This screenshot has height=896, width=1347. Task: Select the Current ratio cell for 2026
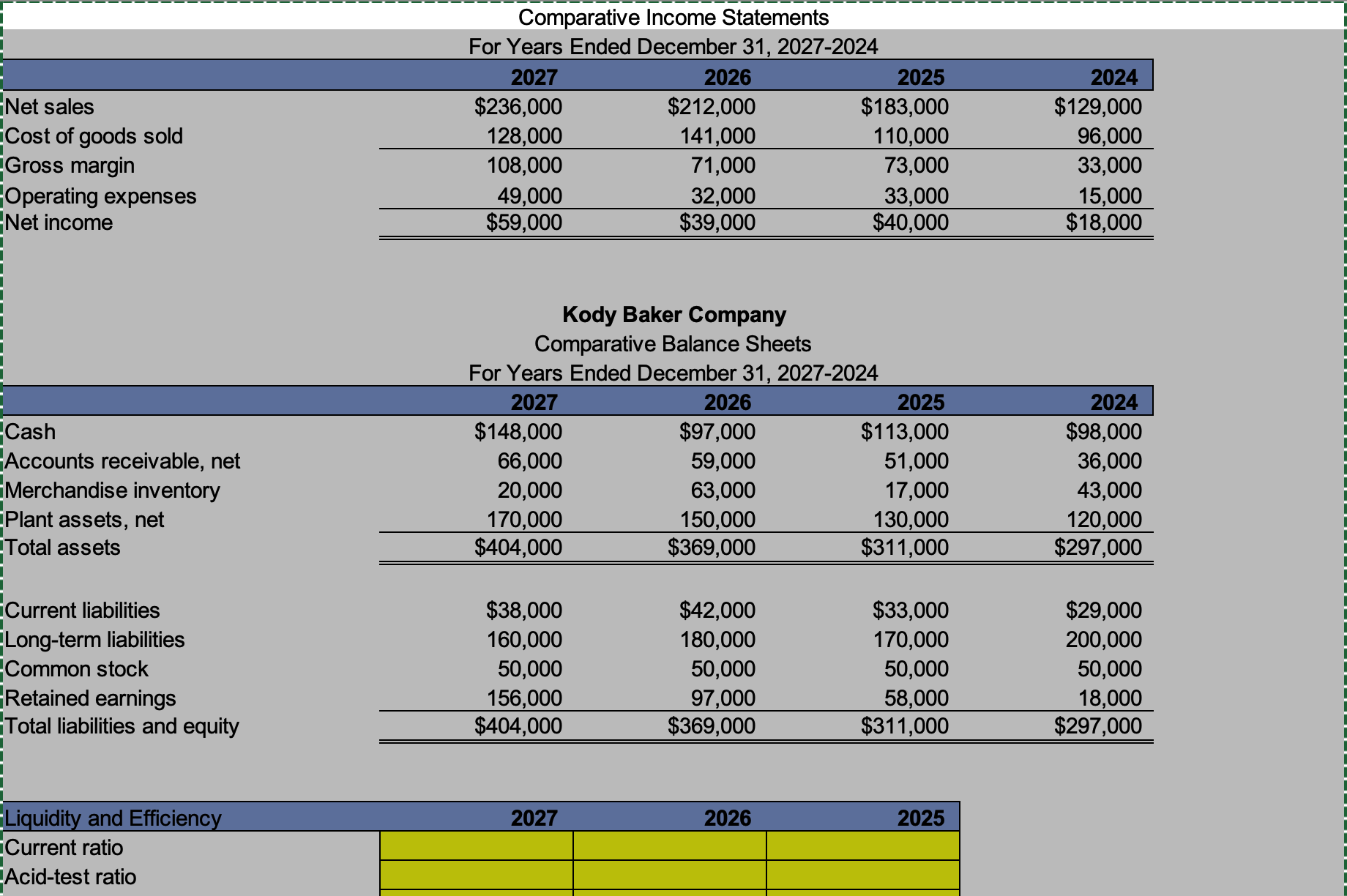(x=670, y=846)
